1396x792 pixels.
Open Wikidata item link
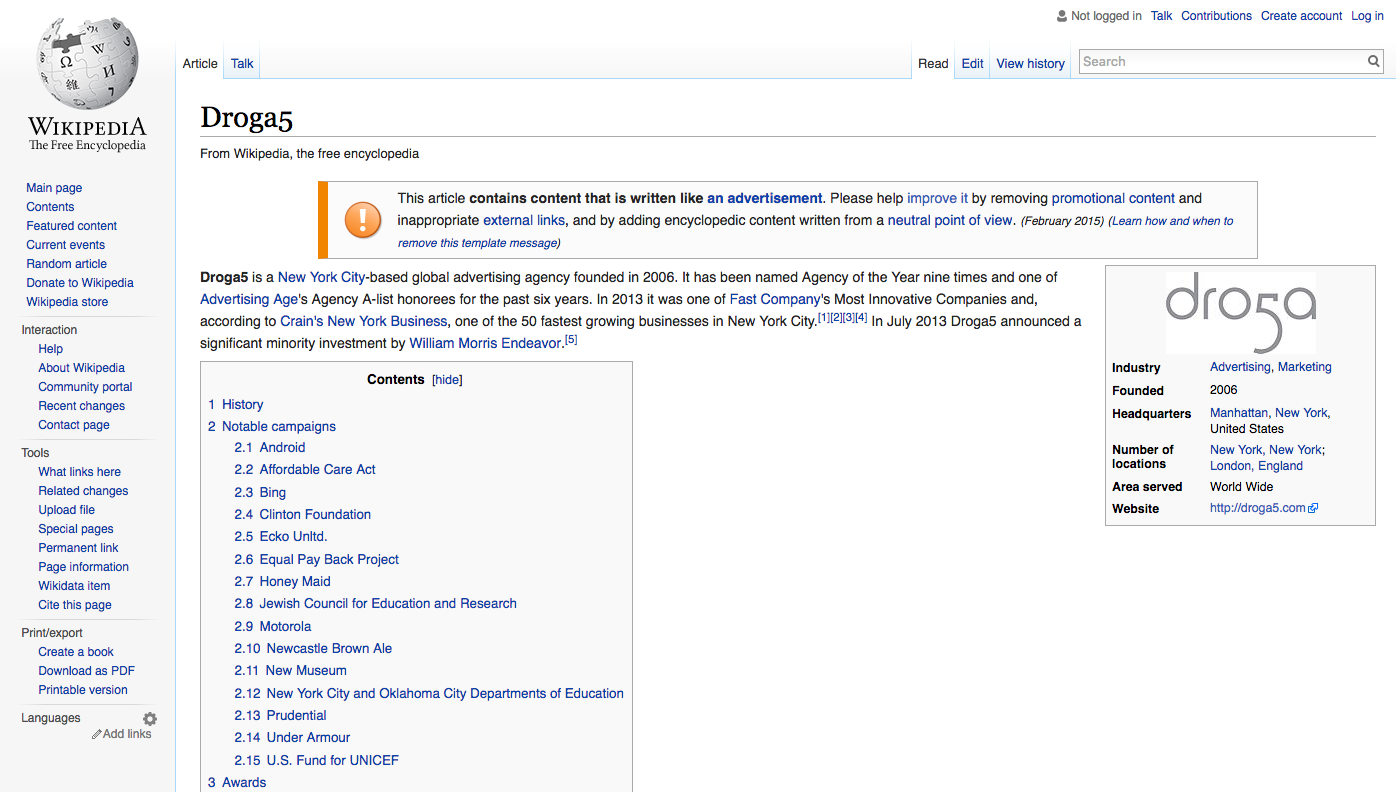(x=74, y=586)
